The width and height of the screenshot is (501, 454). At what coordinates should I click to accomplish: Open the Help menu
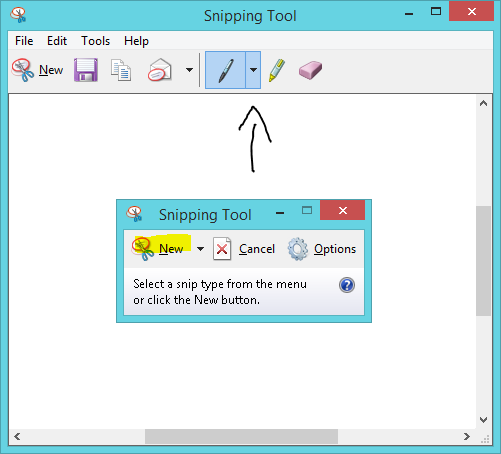point(136,41)
